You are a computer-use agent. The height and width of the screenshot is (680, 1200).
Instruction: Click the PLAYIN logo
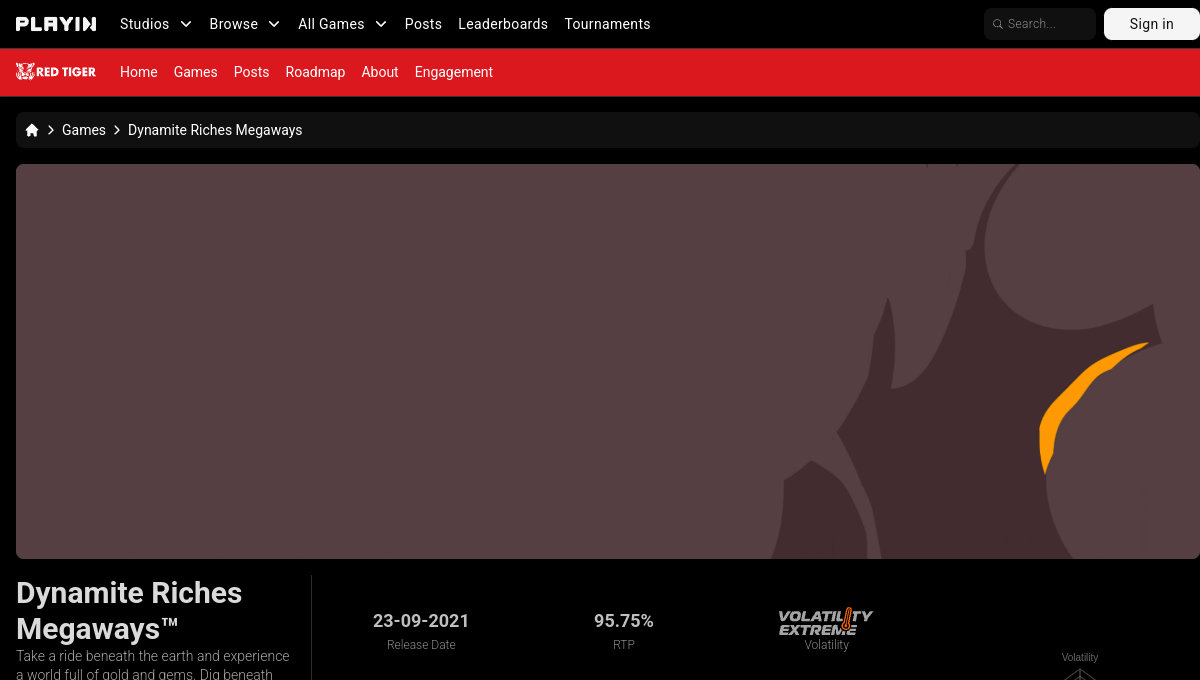tap(56, 24)
